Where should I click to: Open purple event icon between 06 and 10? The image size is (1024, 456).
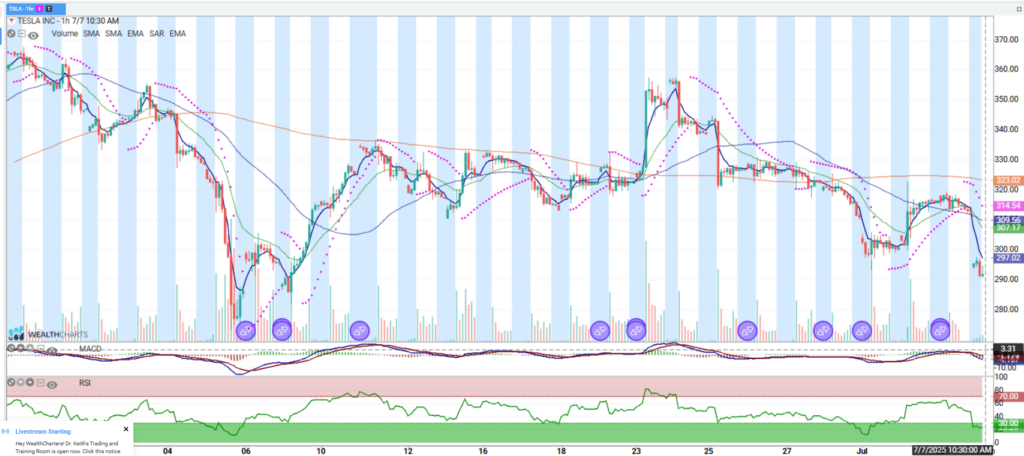pyautogui.click(x=281, y=330)
